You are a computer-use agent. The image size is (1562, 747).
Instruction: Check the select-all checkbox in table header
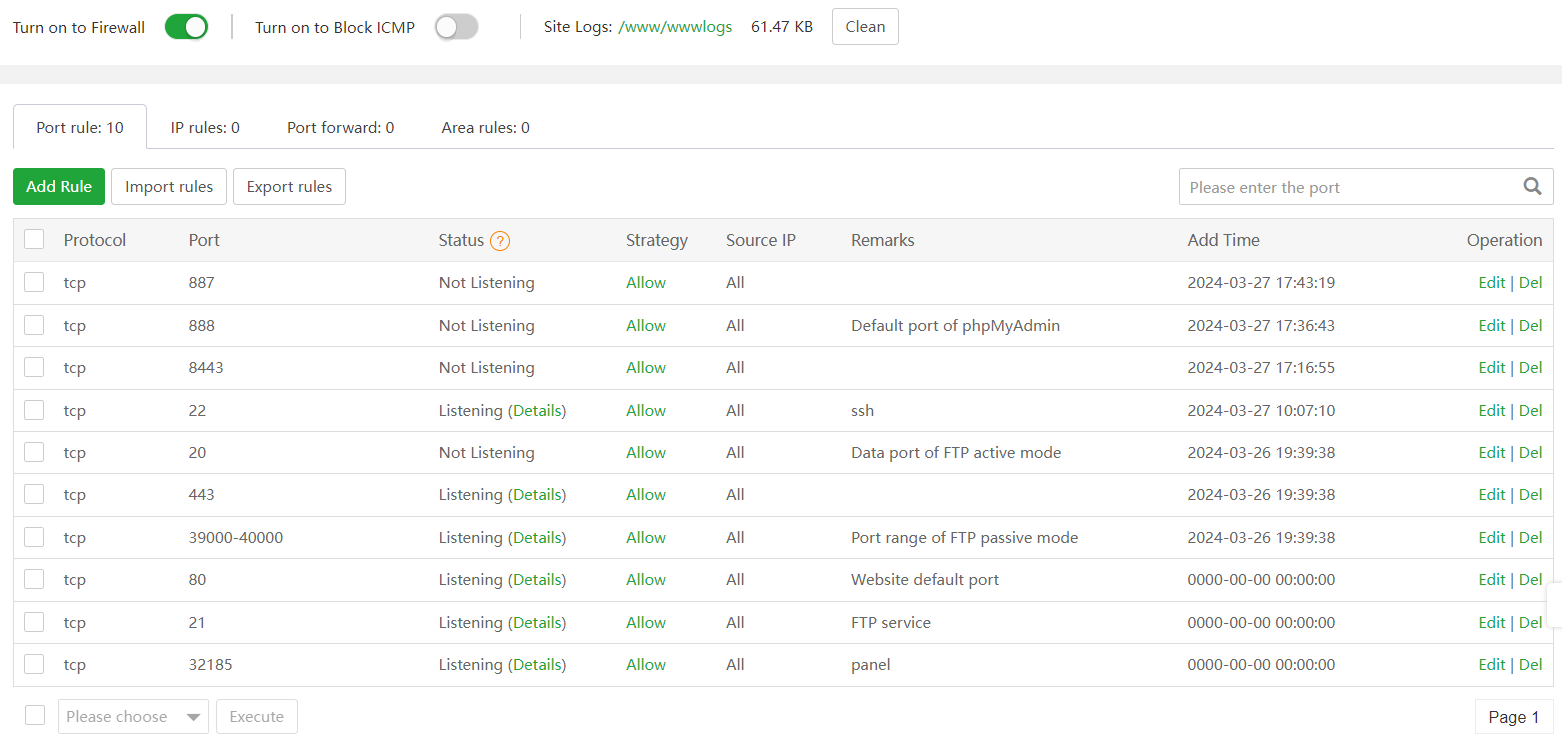pyautogui.click(x=34, y=240)
